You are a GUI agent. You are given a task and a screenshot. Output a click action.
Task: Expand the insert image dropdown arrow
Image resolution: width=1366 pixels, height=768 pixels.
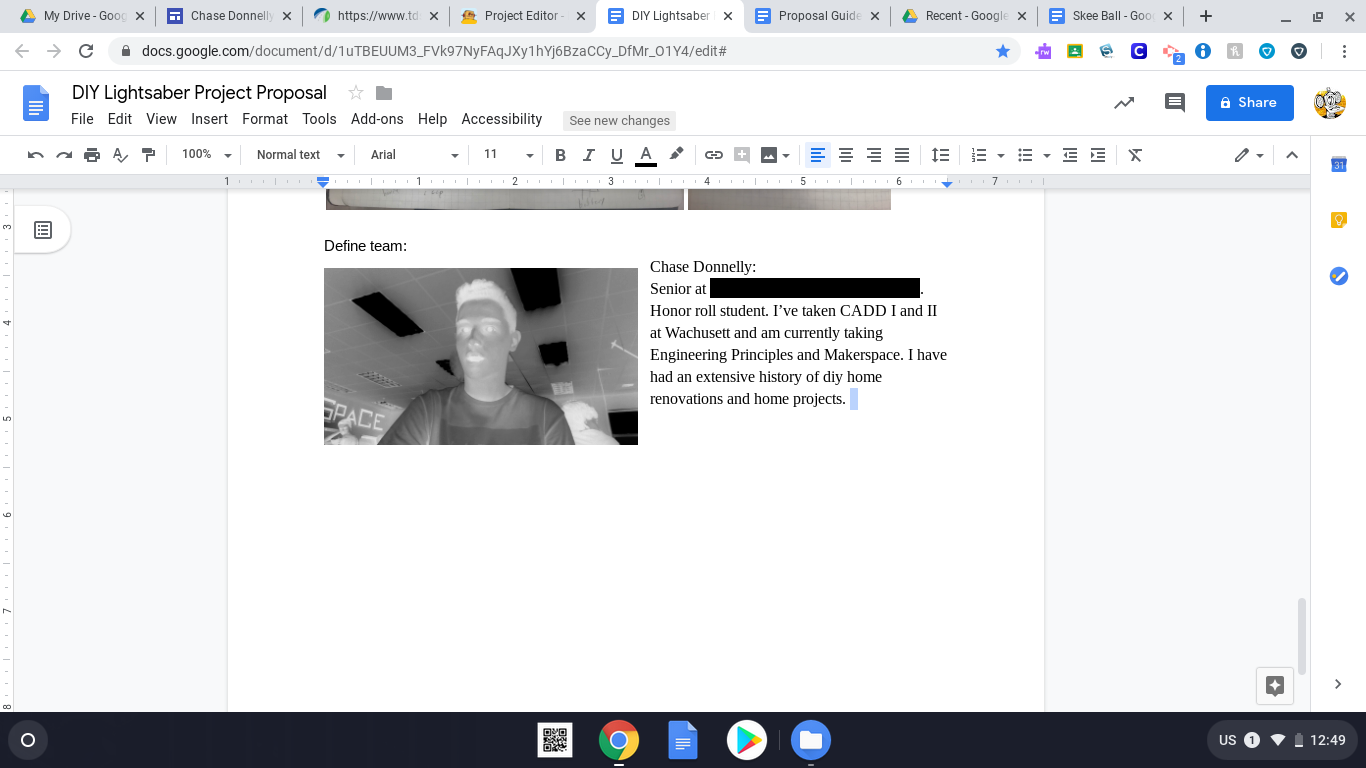click(786, 156)
